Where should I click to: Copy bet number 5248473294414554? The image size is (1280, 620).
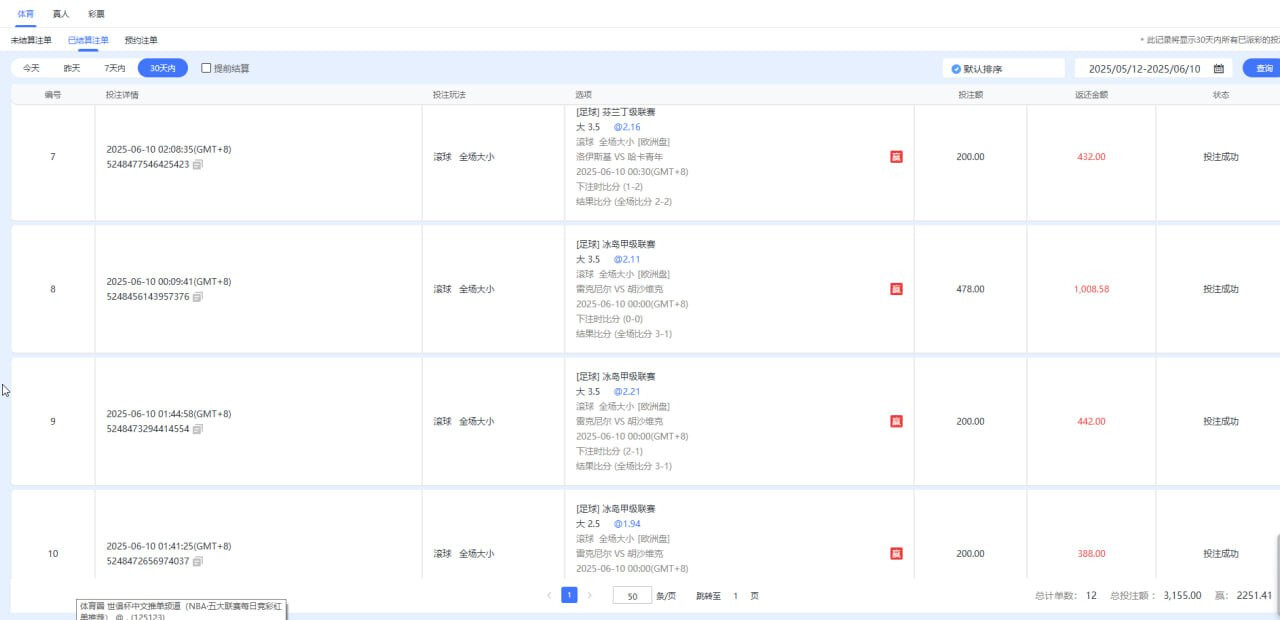(197, 429)
